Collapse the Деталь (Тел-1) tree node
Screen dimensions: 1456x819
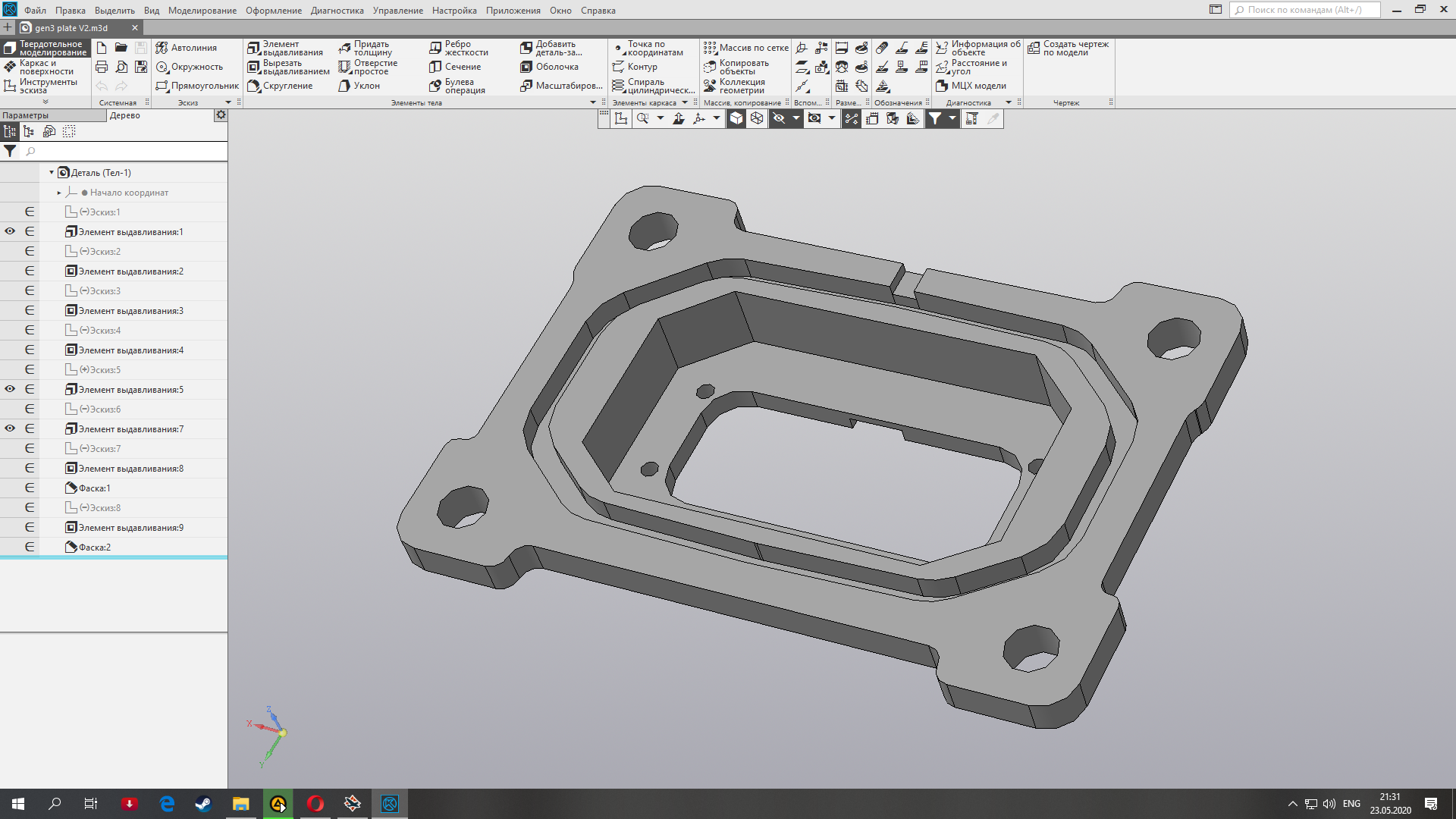pyautogui.click(x=52, y=173)
